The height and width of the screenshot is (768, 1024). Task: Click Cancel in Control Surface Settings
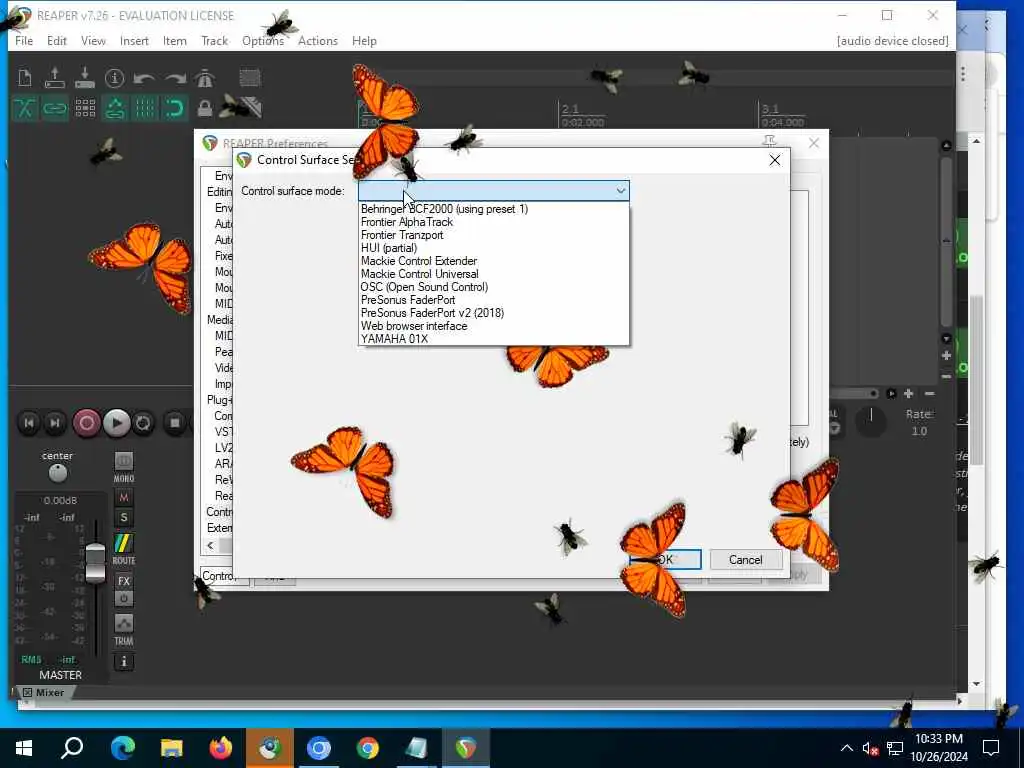tap(746, 560)
